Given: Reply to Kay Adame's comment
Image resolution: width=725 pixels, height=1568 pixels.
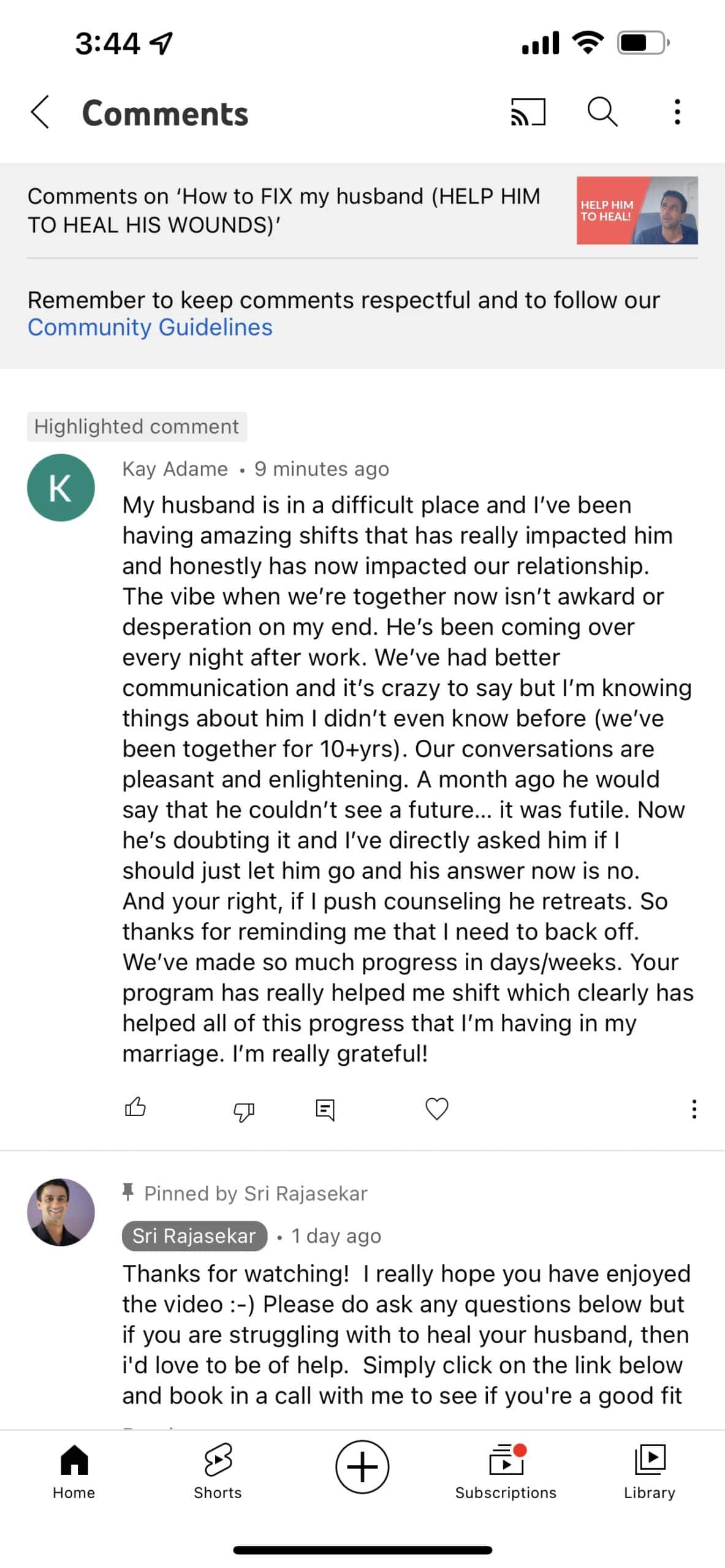Looking at the screenshot, I should (x=325, y=1109).
